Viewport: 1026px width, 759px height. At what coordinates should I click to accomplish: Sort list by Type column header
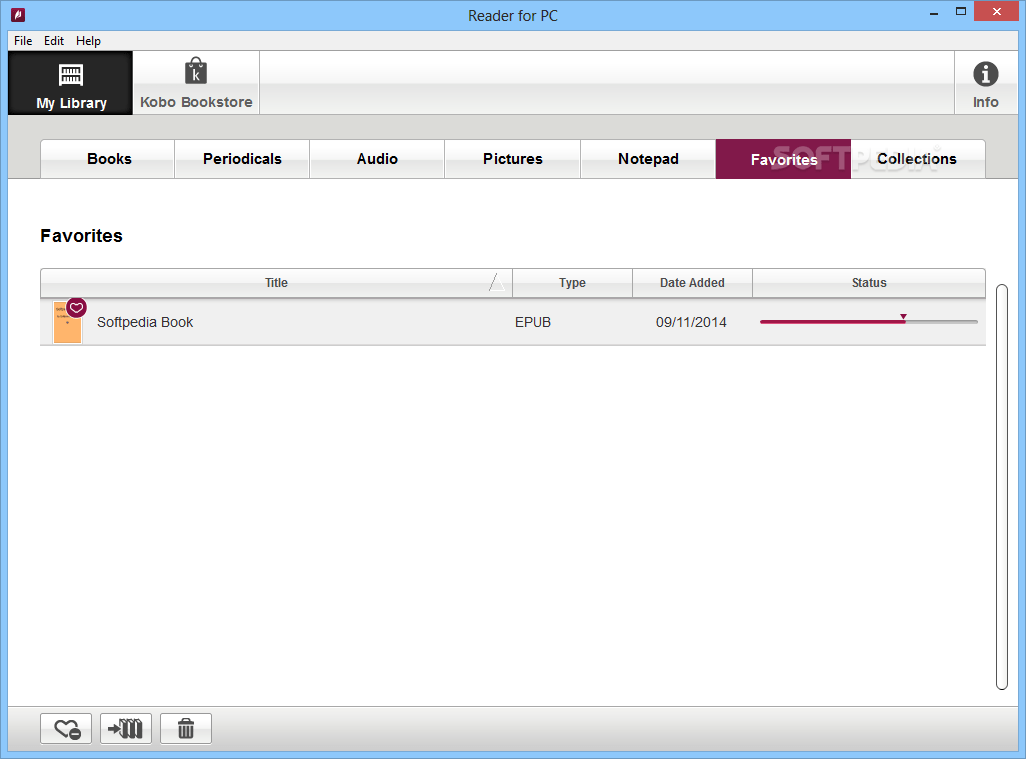(x=573, y=283)
